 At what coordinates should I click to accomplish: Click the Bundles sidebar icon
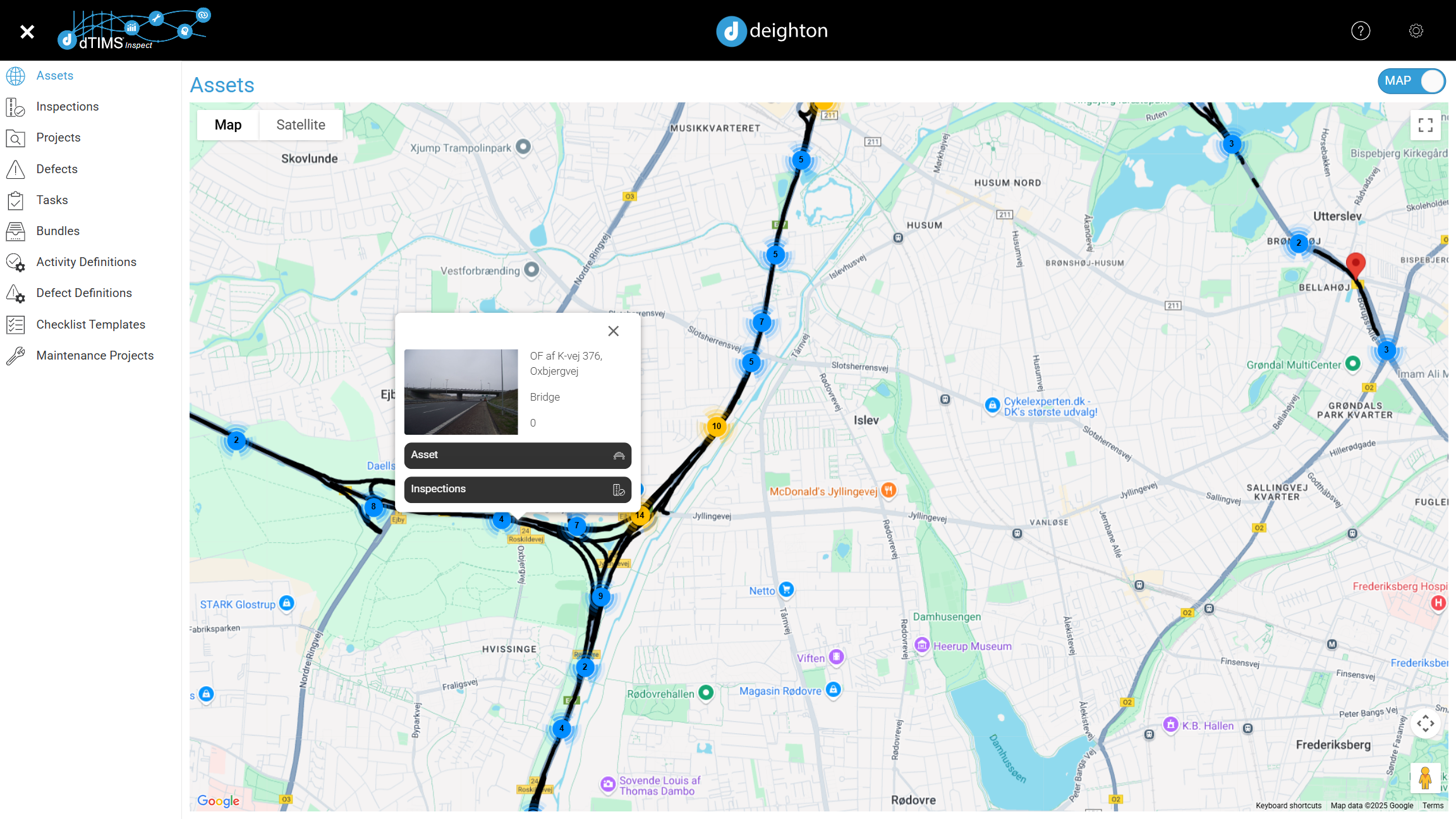coord(15,231)
